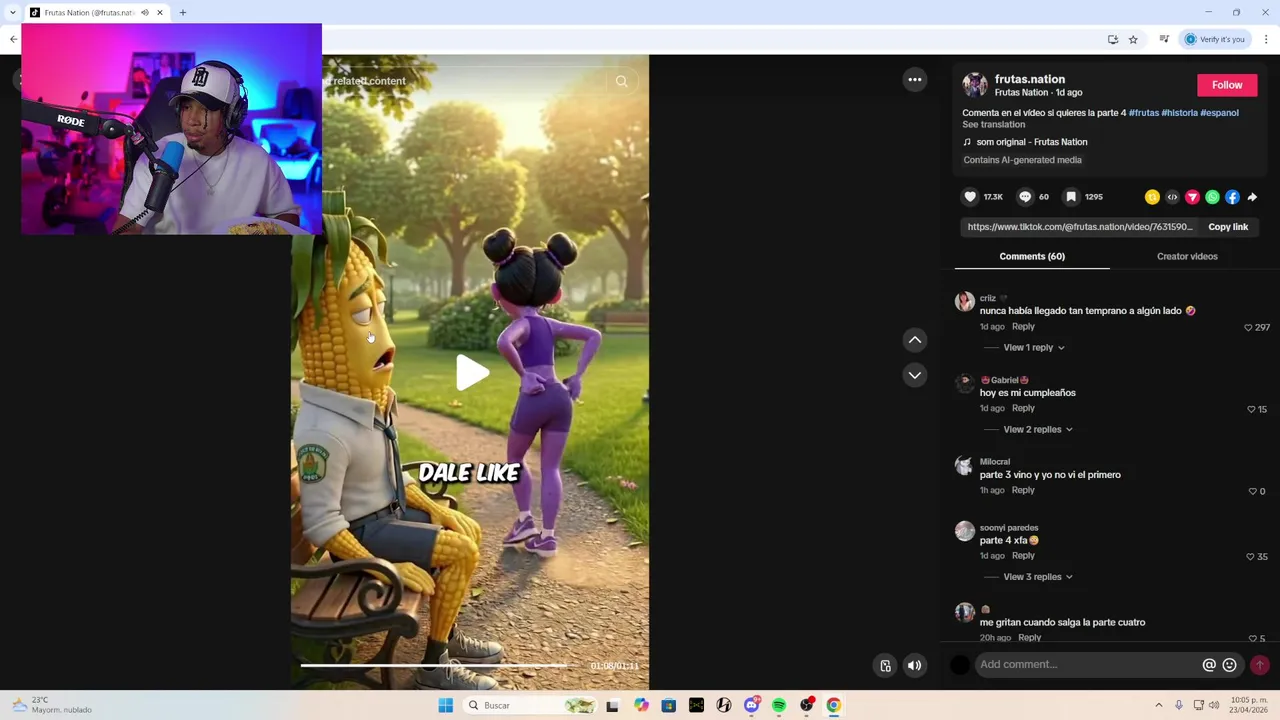Click See translation link
Screen dimensions: 1280x720
(993, 124)
